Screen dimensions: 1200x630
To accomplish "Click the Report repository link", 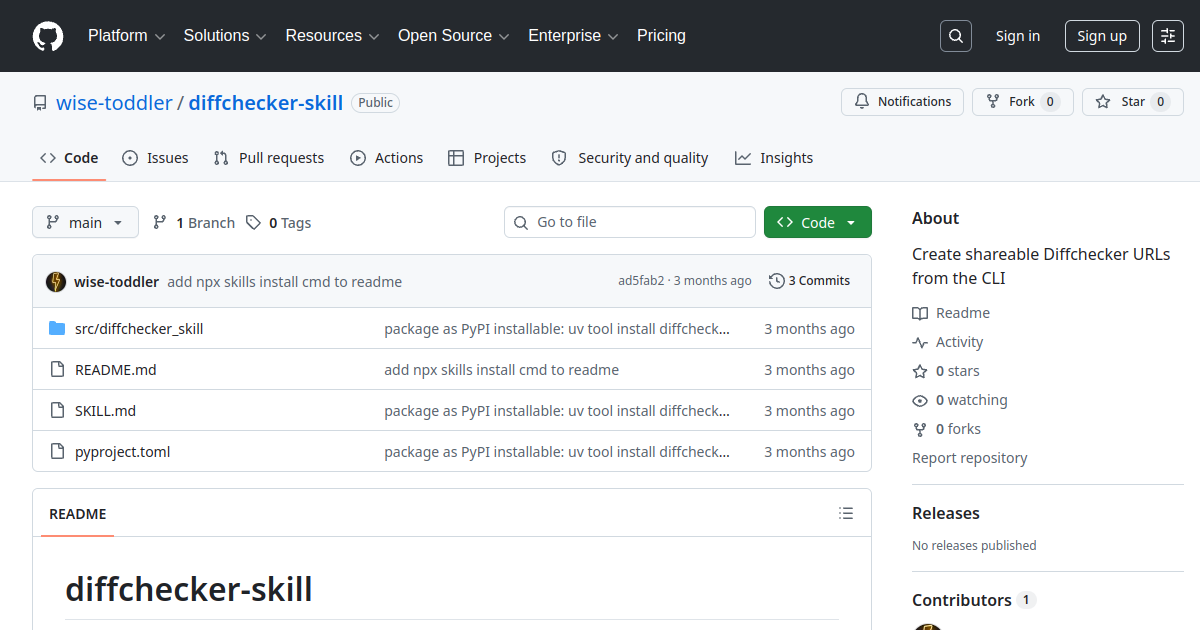I will [970, 458].
